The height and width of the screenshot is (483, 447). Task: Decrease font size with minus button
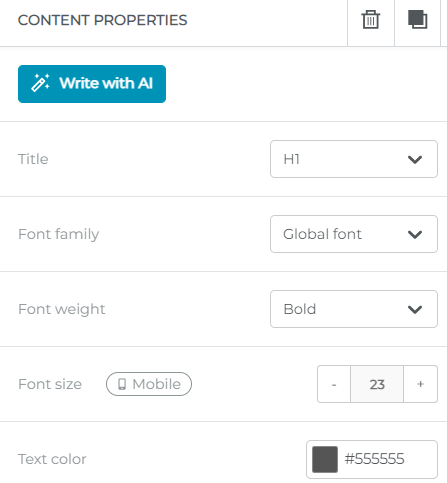[334, 384]
